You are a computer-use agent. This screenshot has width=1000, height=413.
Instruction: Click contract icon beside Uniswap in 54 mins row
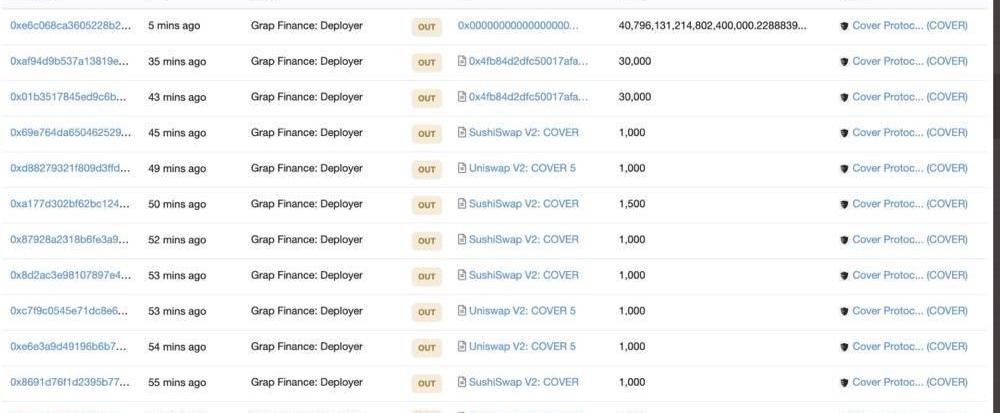tap(462, 347)
